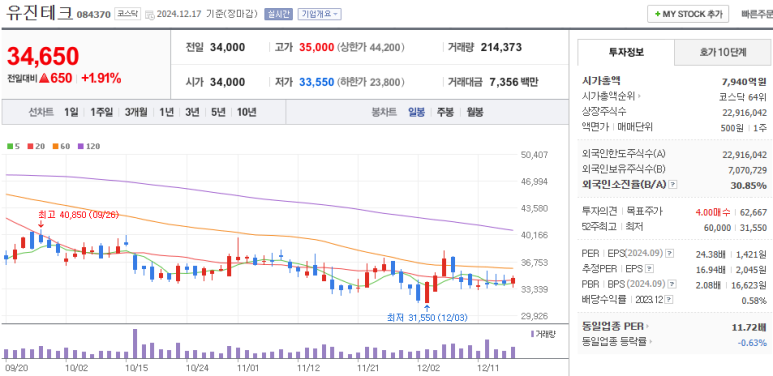Toggle the 실시간 realtime button
This screenshot has height=376, width=773.
pos(279,14)
